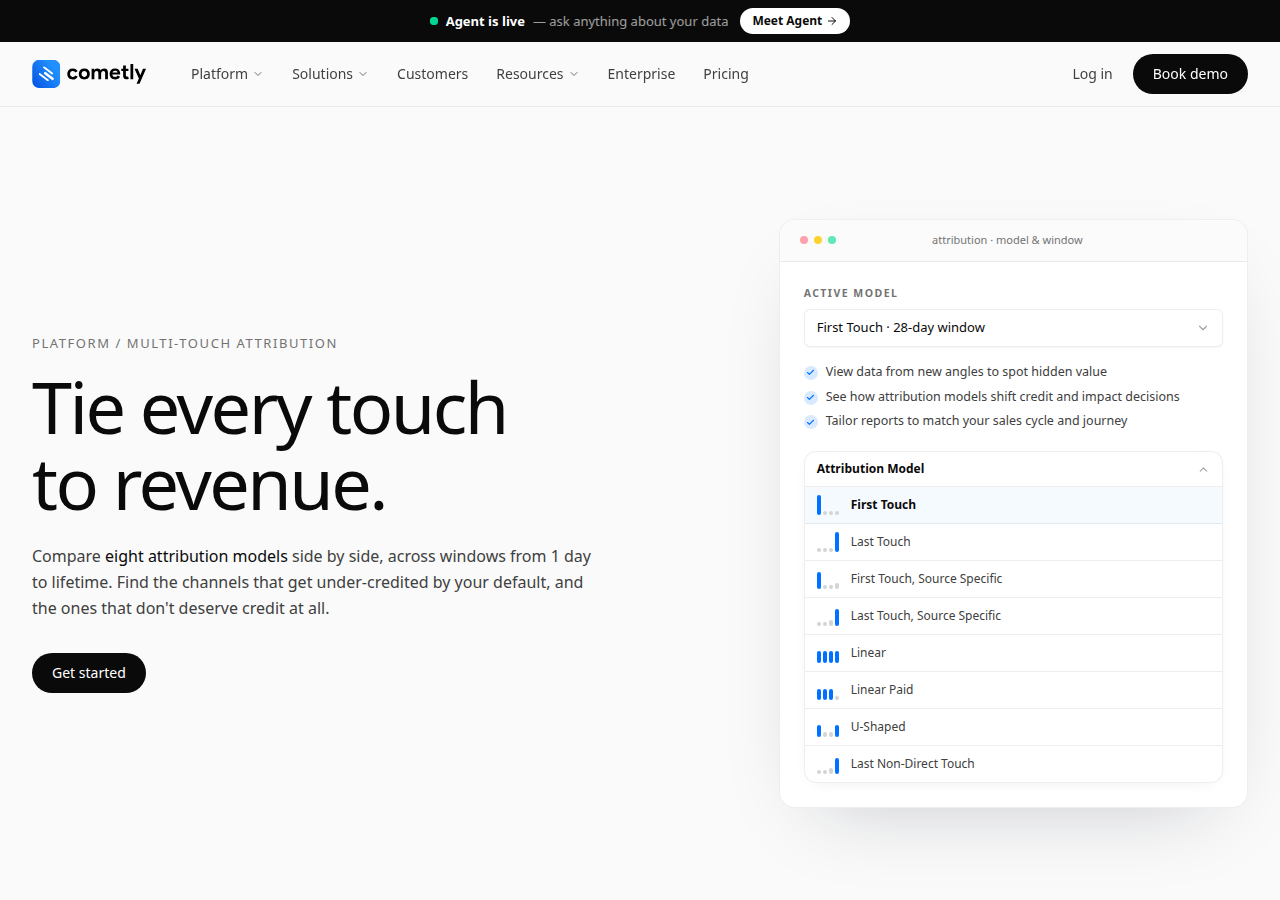The height and width of the screenshot is (900, 1280).
Task: Choose the Linear model bars icon
Action: coord(828,654)
